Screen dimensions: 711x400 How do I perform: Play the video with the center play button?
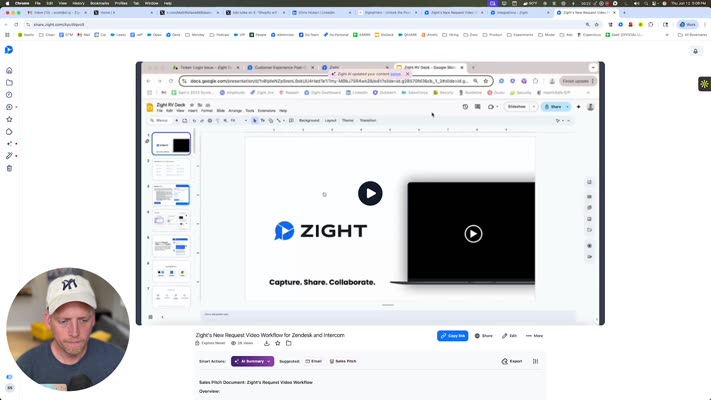click(x=370, y=194)
